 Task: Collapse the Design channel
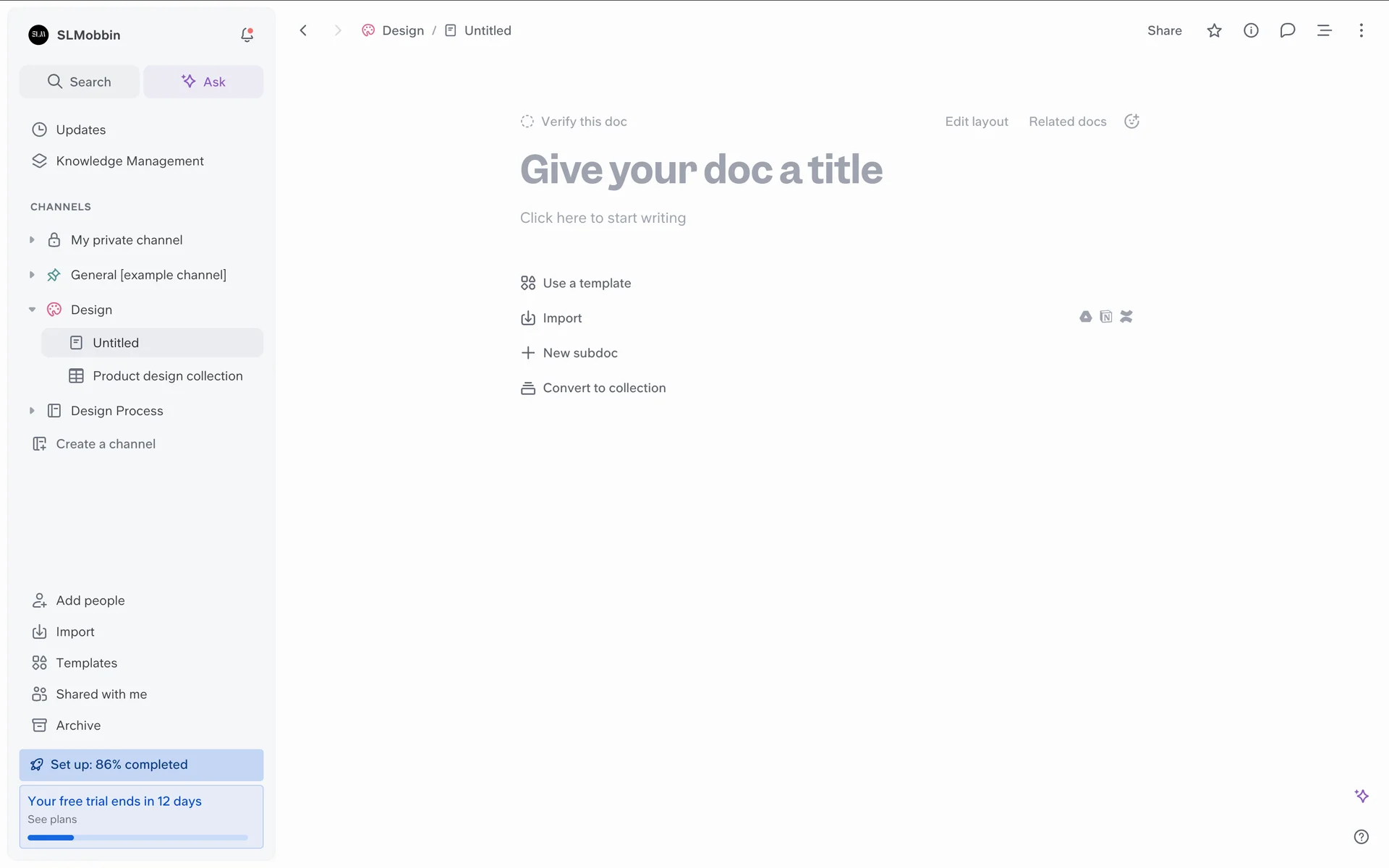[x=32, y=310]
